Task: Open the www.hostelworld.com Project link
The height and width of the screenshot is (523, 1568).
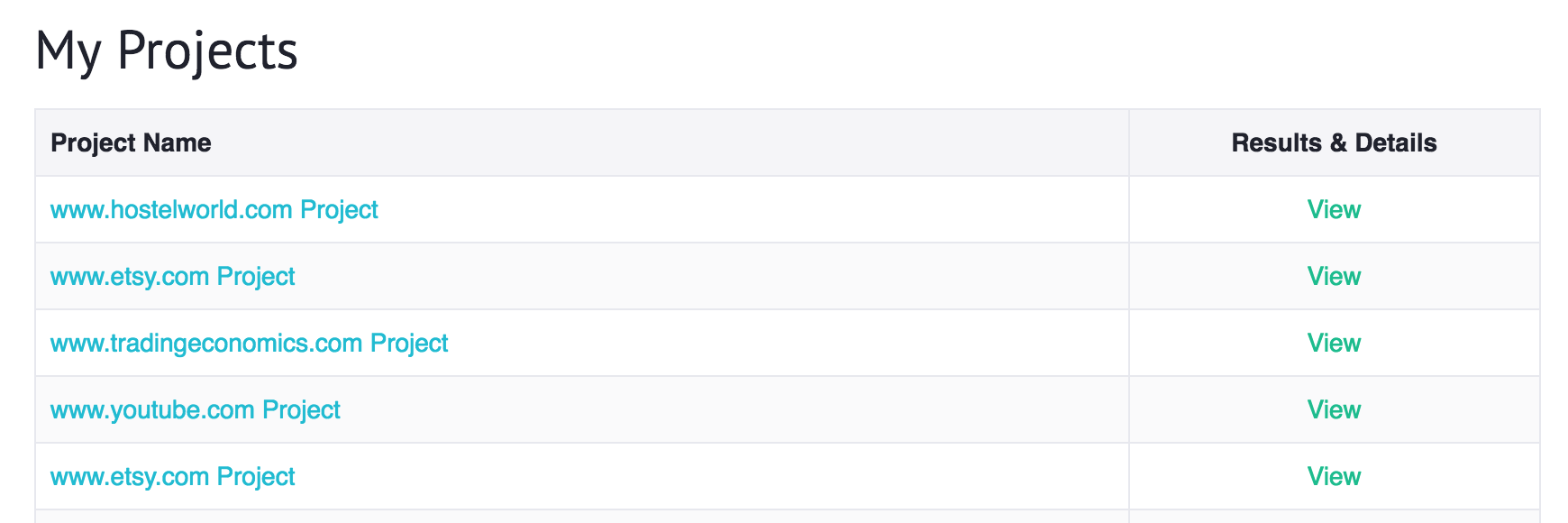Action: [x=214, y=210]
